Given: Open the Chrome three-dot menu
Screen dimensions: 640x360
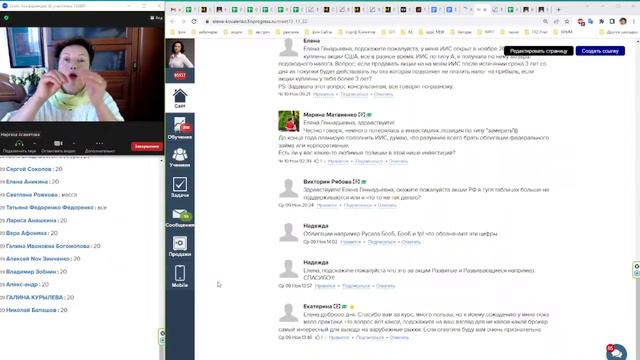Looking at the screenshot, I should 634,21.
